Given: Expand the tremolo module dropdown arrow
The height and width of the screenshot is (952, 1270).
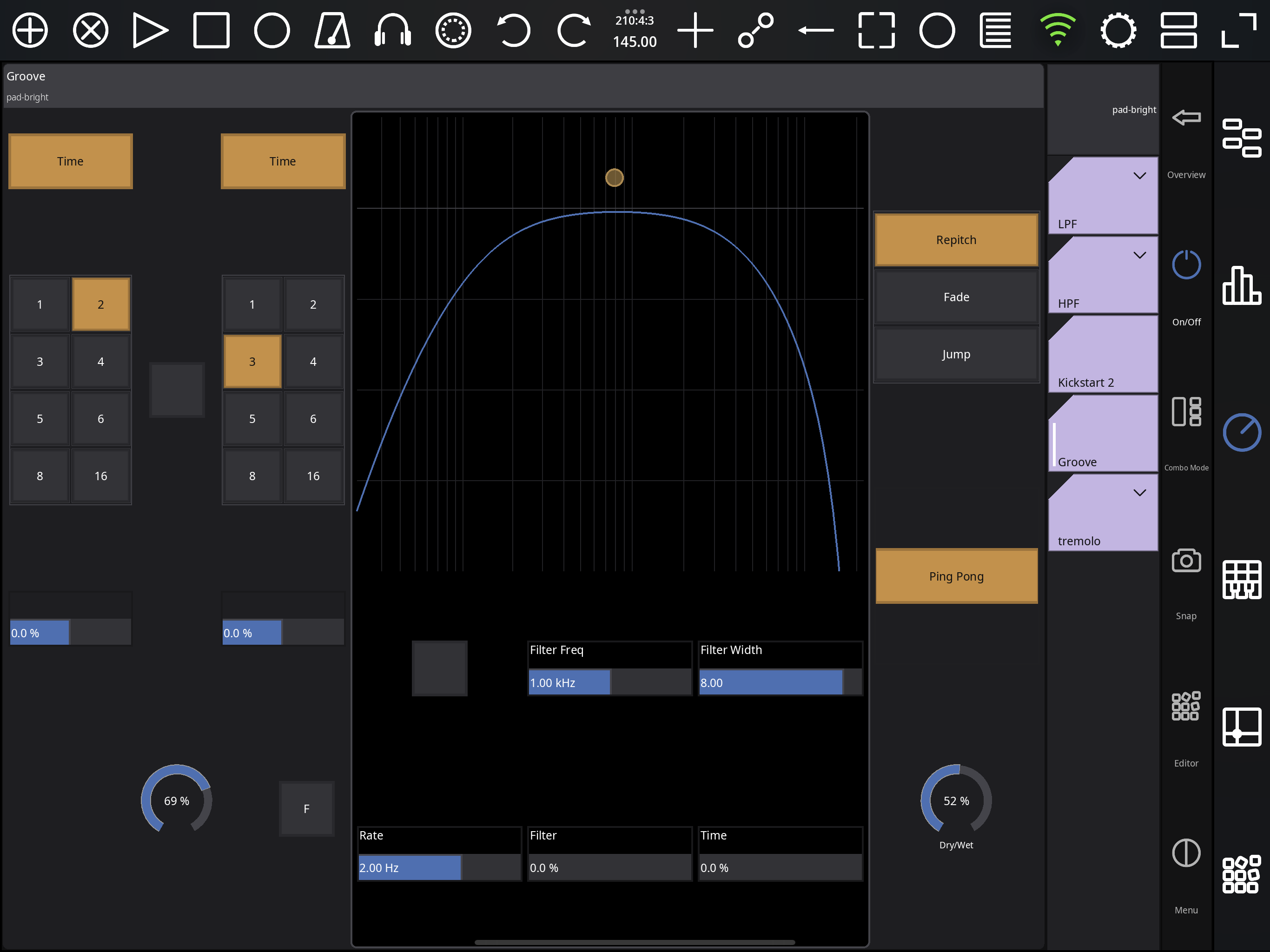Looking at the screenshot, I should (x=1140, y=493).
